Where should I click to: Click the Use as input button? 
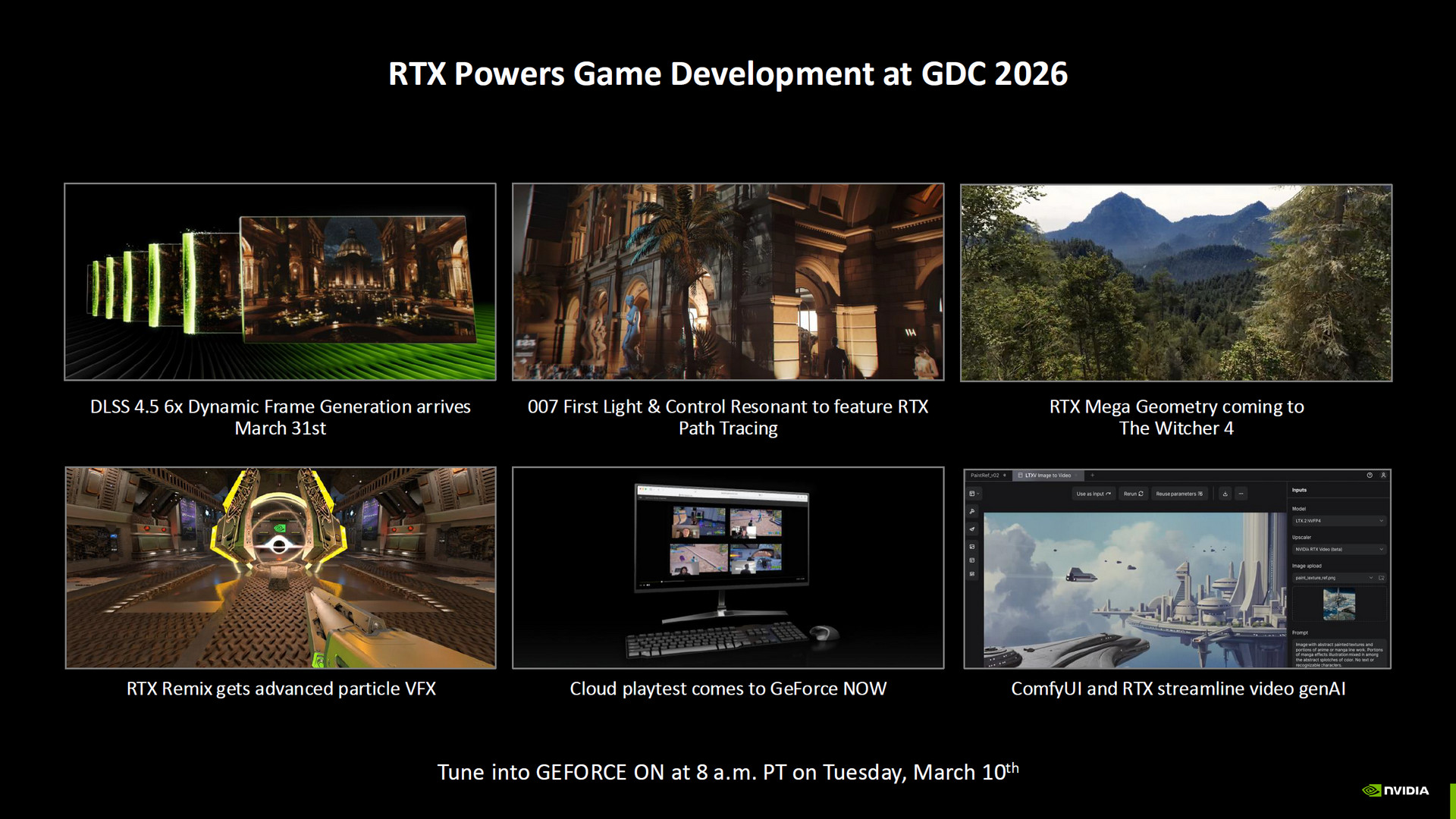click(x=1093, y=494)
